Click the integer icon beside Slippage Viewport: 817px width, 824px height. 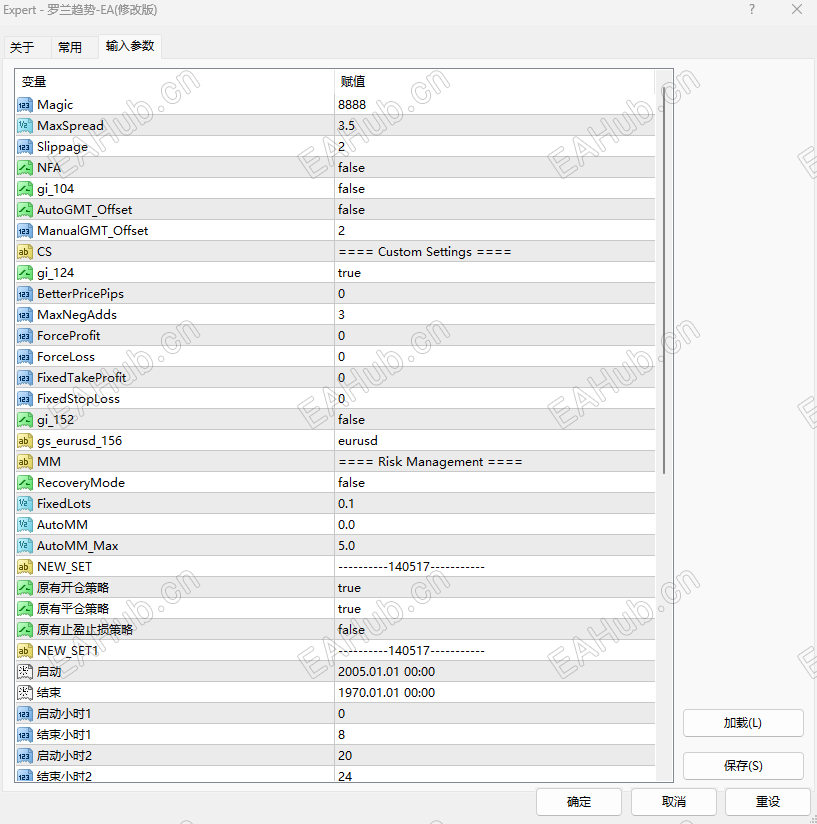25,147
